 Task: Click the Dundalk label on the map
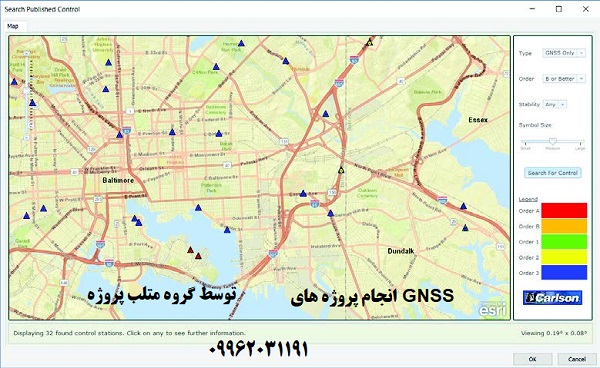pyautogui.click(x=401, y=251)
